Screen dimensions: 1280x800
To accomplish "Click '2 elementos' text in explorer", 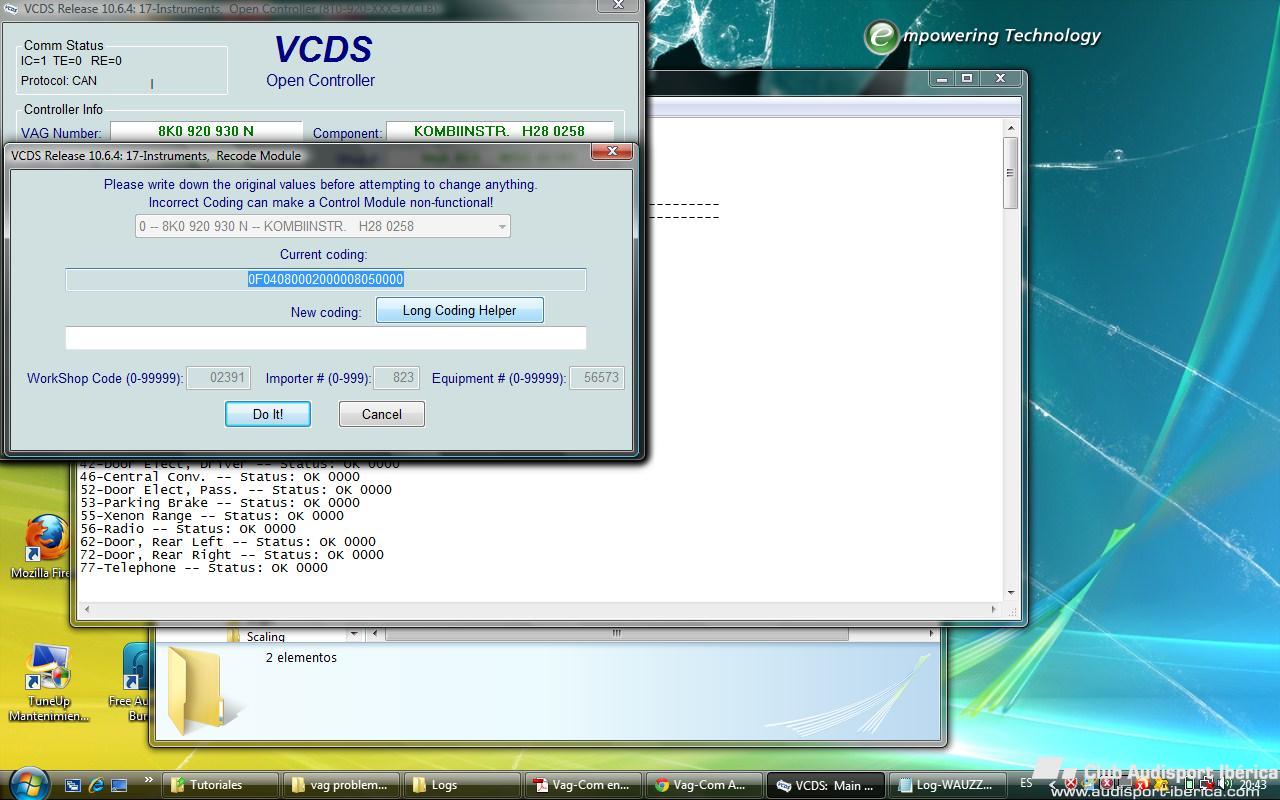I will tap(301, 657).
